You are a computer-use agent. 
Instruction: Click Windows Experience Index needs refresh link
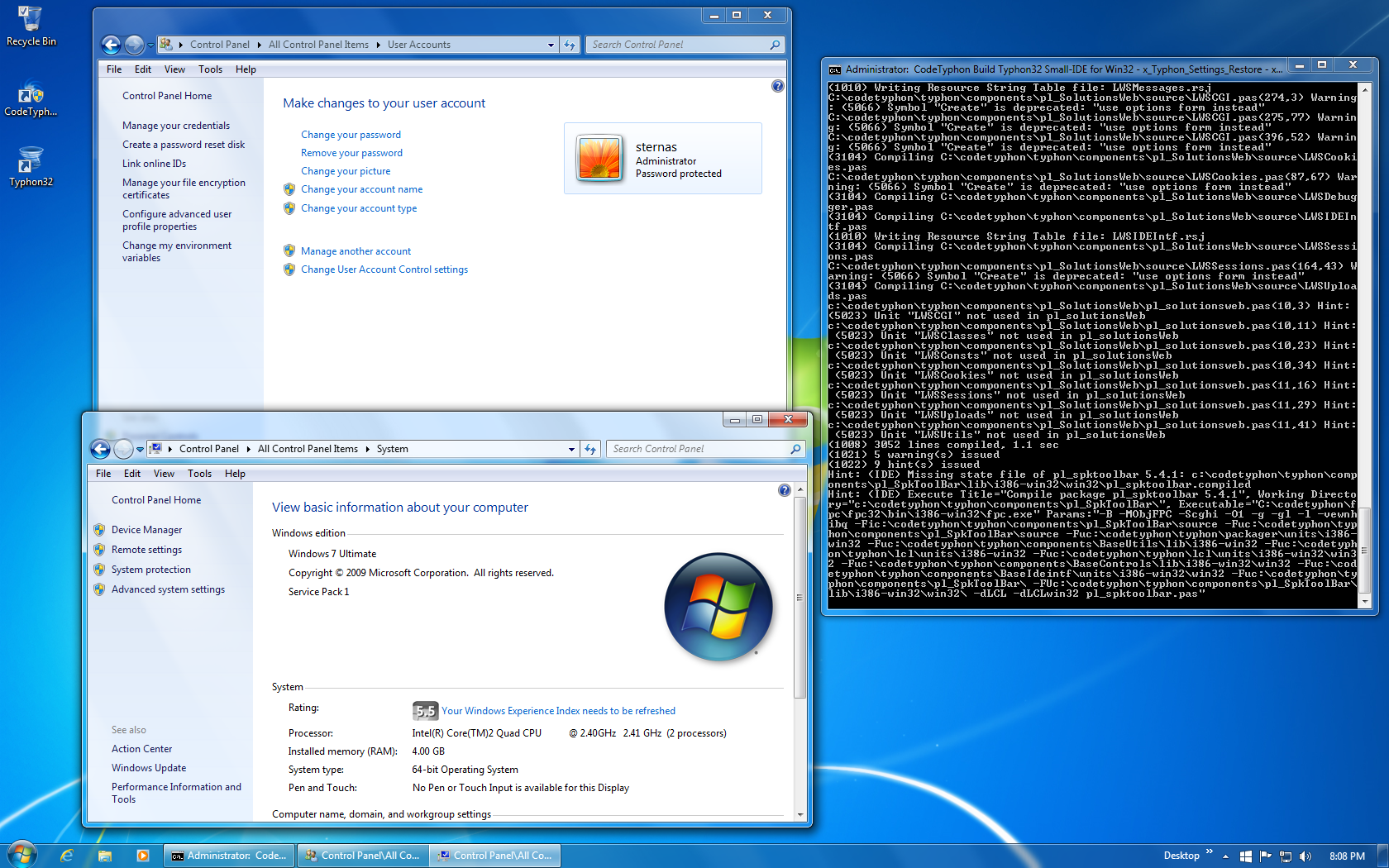tap(558, 711)
